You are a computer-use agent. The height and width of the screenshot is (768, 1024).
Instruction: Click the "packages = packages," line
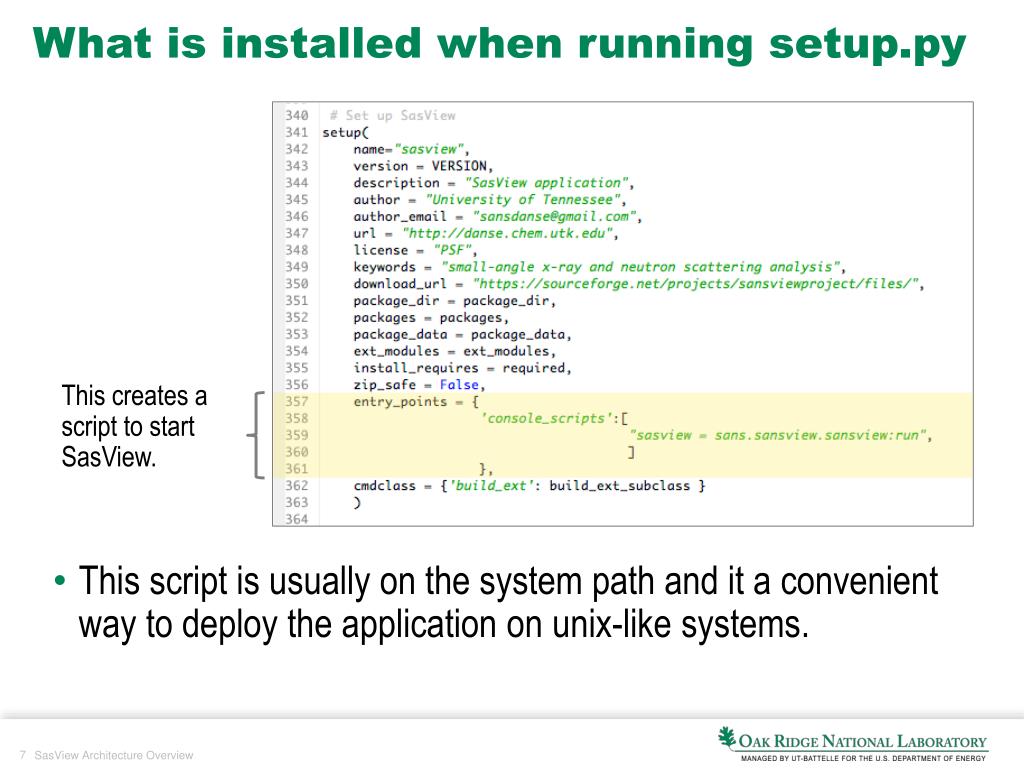(x=431, y=318)
